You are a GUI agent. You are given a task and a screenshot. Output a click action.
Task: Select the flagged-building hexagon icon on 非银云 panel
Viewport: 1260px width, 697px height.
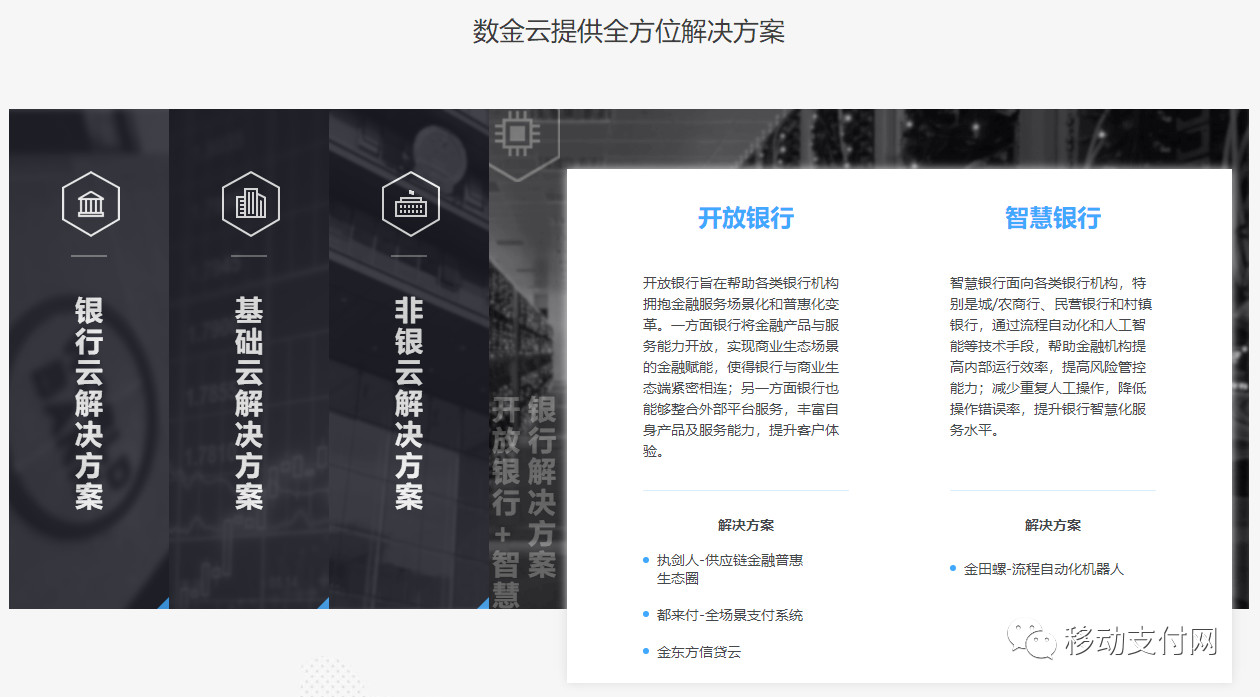[x=410, y=204]
